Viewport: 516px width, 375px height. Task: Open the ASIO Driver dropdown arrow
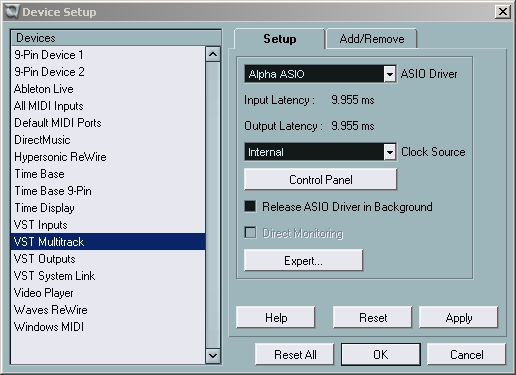point(389,74)
